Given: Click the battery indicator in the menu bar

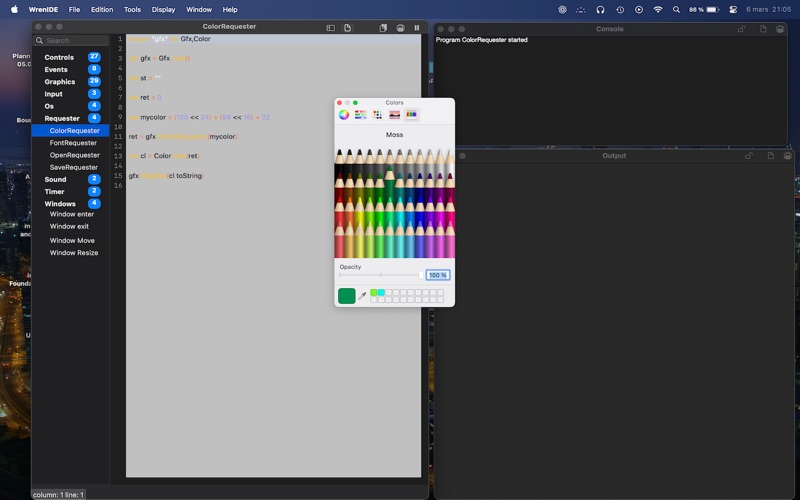Looking at the screenshot, I should (705, 9).
